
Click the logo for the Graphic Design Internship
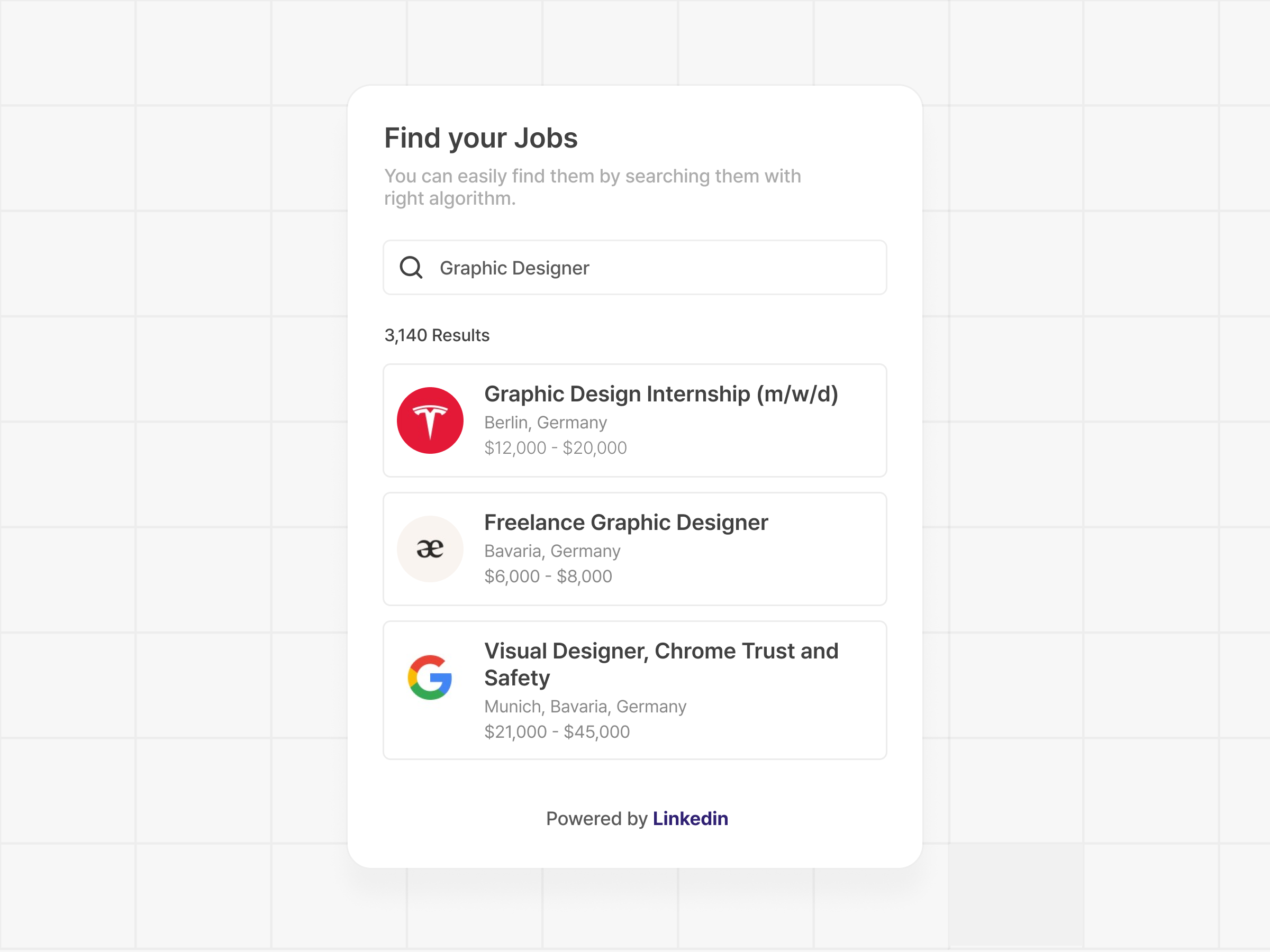click(430, 420)
